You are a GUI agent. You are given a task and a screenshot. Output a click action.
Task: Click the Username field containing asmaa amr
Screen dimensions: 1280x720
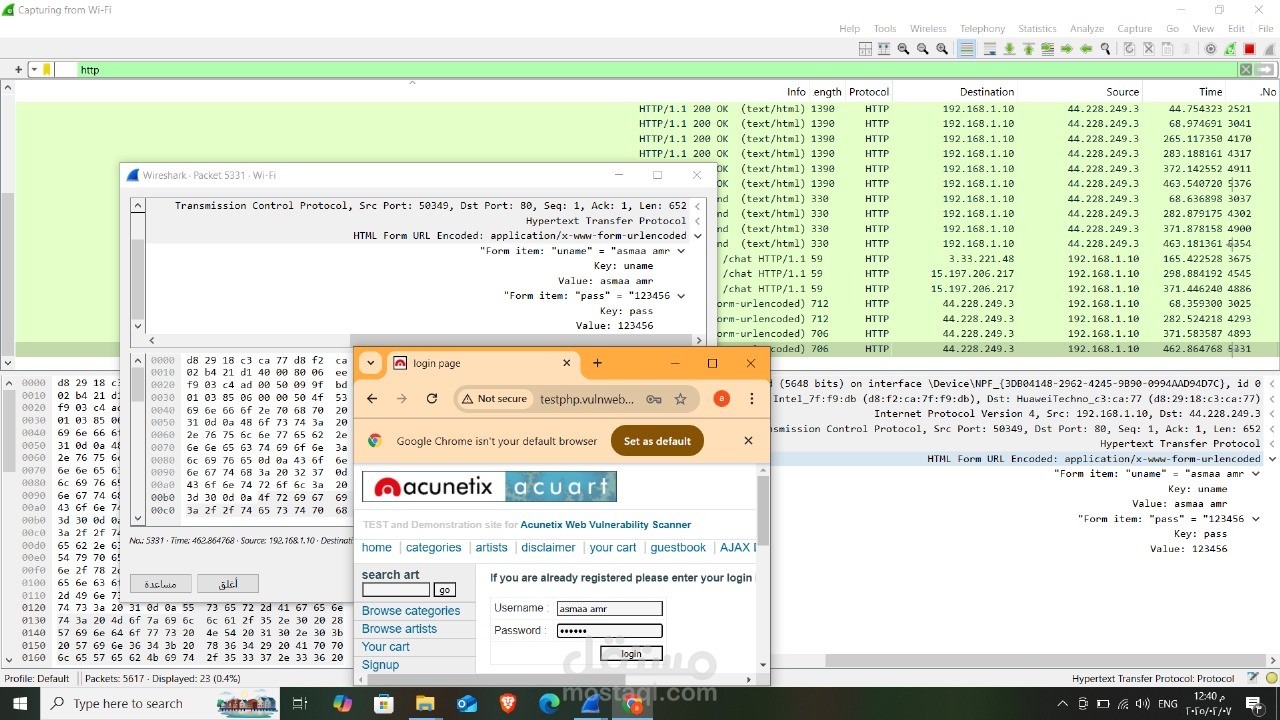point(609,608)
